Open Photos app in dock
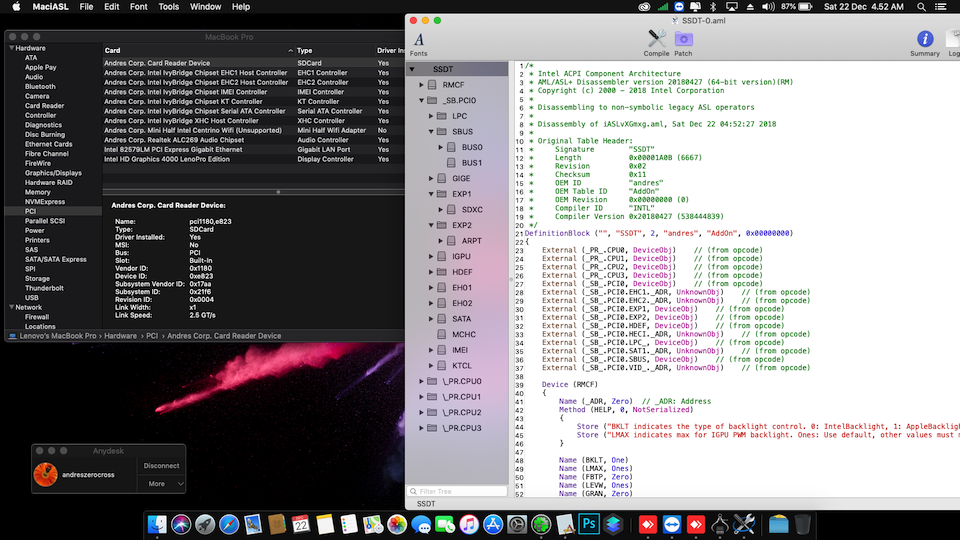The height and width of the screenshot is (540, 960). pyautogui.click(x=397, y=524)
